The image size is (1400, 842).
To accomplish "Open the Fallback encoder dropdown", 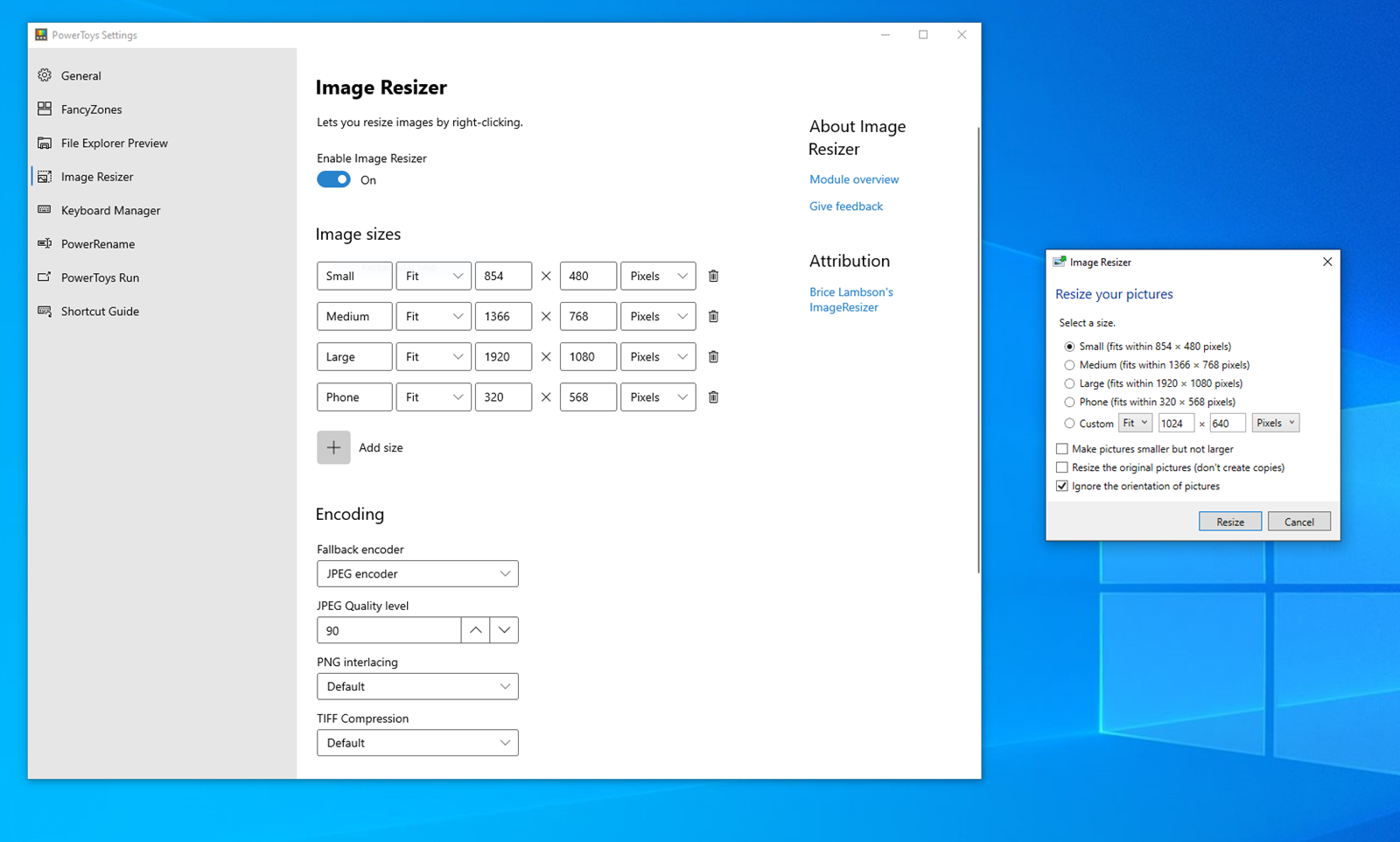I will (x=417, y=574).
